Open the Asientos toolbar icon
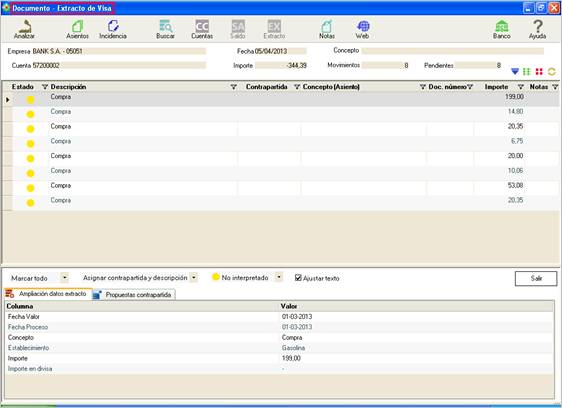This screenshot has width=562, height=408. [x=77, y=29]
